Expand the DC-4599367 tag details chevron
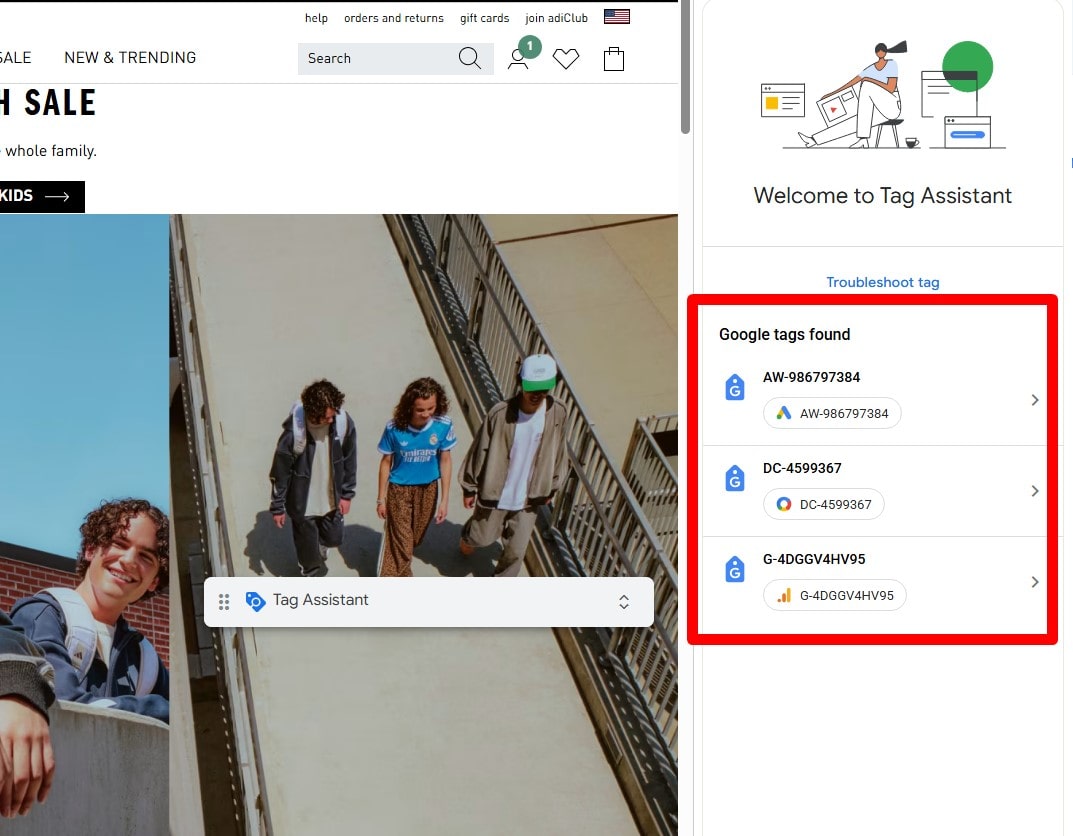Viewport: 1073px width, 836px height. pos(1034,491)
